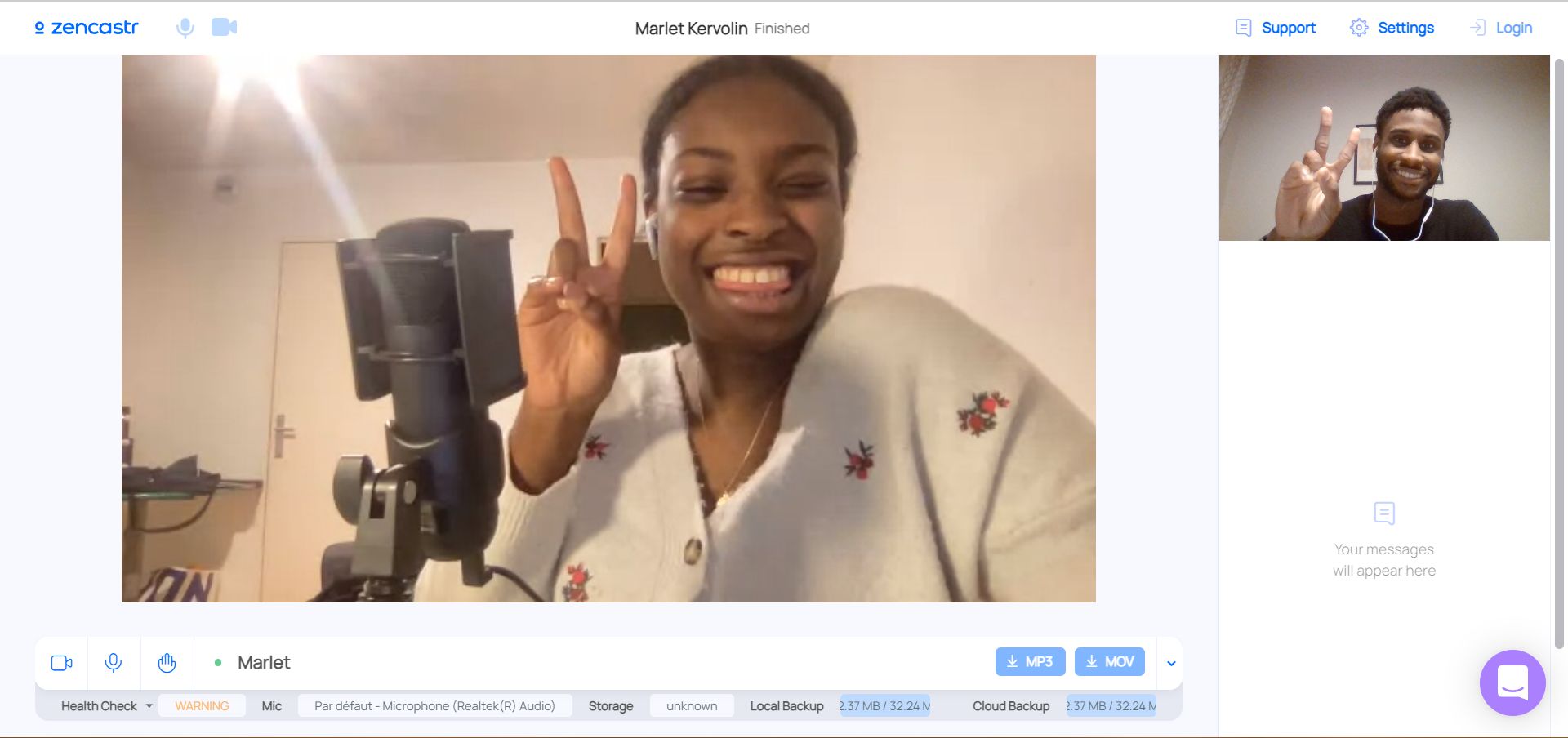Viewport: 1568px width, 738px height.
Task: Open the Mic device selector dropdown
Action: coord(434,706)
